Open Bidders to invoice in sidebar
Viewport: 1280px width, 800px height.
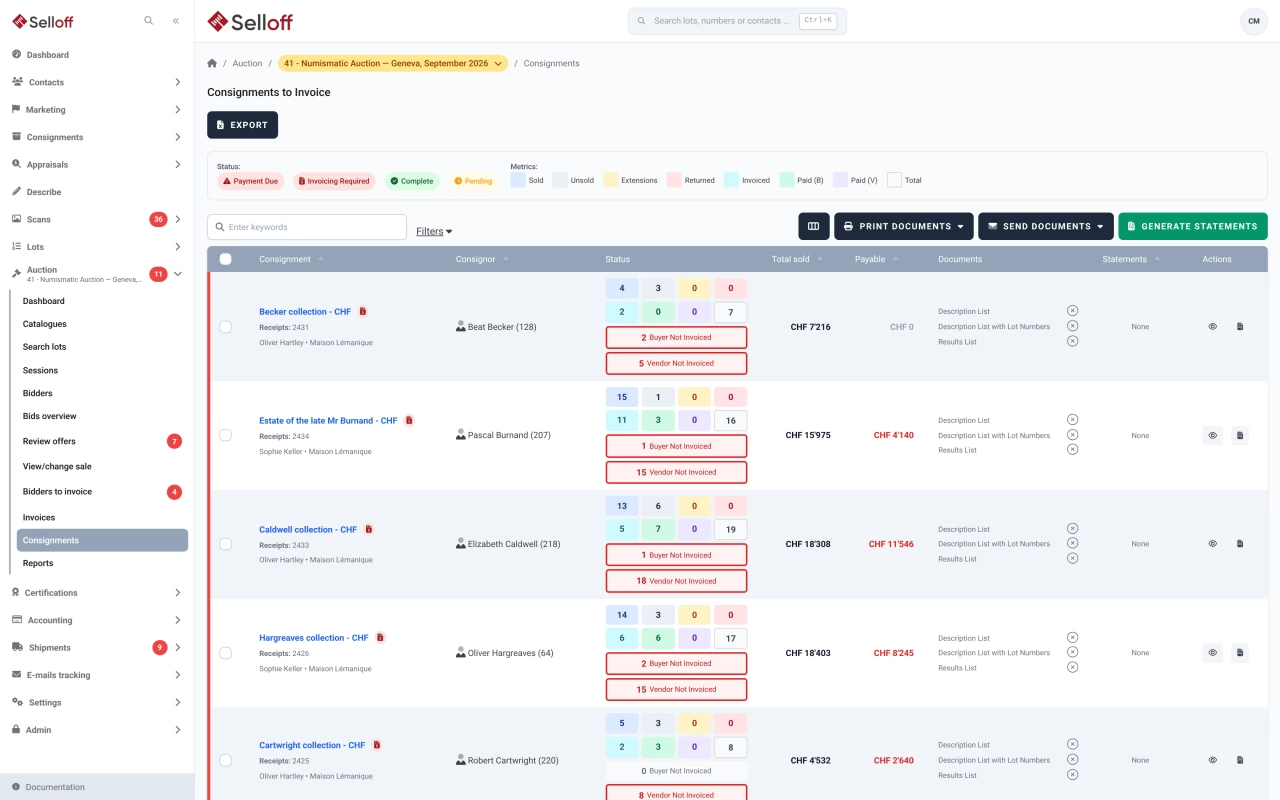click(102, 492)
